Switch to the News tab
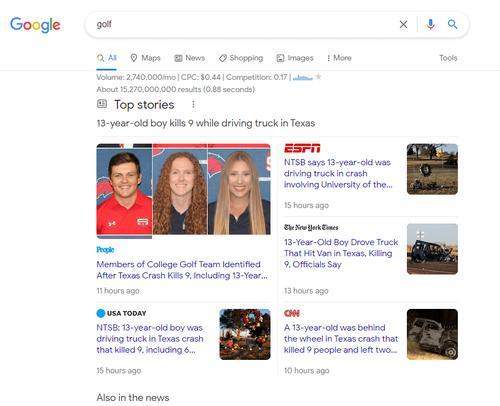Viewport: 500px width, 406px height. coord(190,58)
